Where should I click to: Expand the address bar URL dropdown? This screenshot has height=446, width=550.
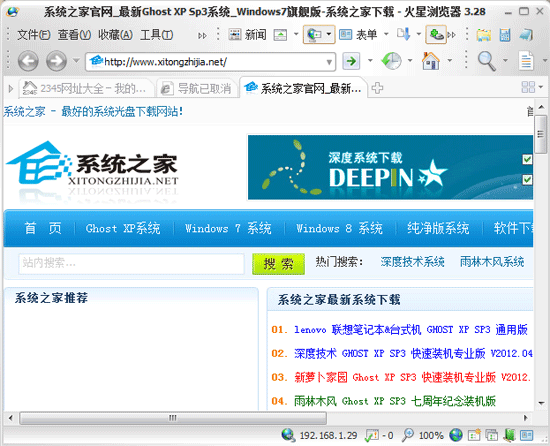tap(329, 62)
